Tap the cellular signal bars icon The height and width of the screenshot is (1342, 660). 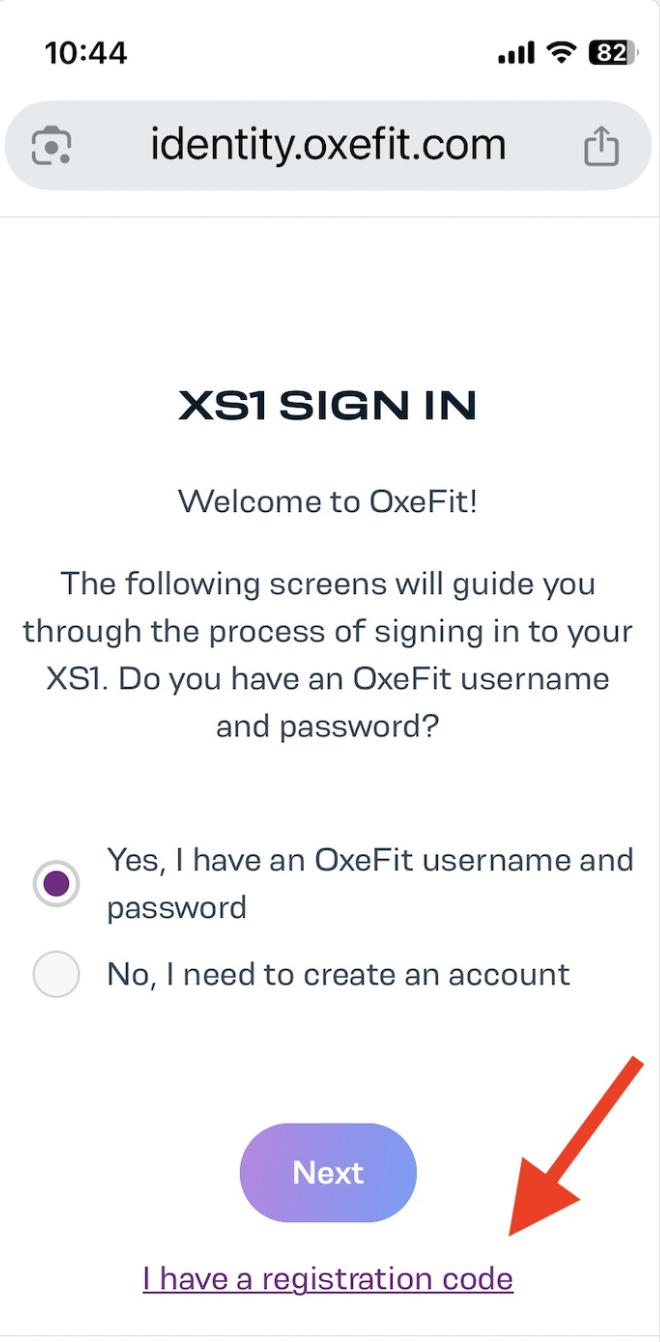pos(516,53)
